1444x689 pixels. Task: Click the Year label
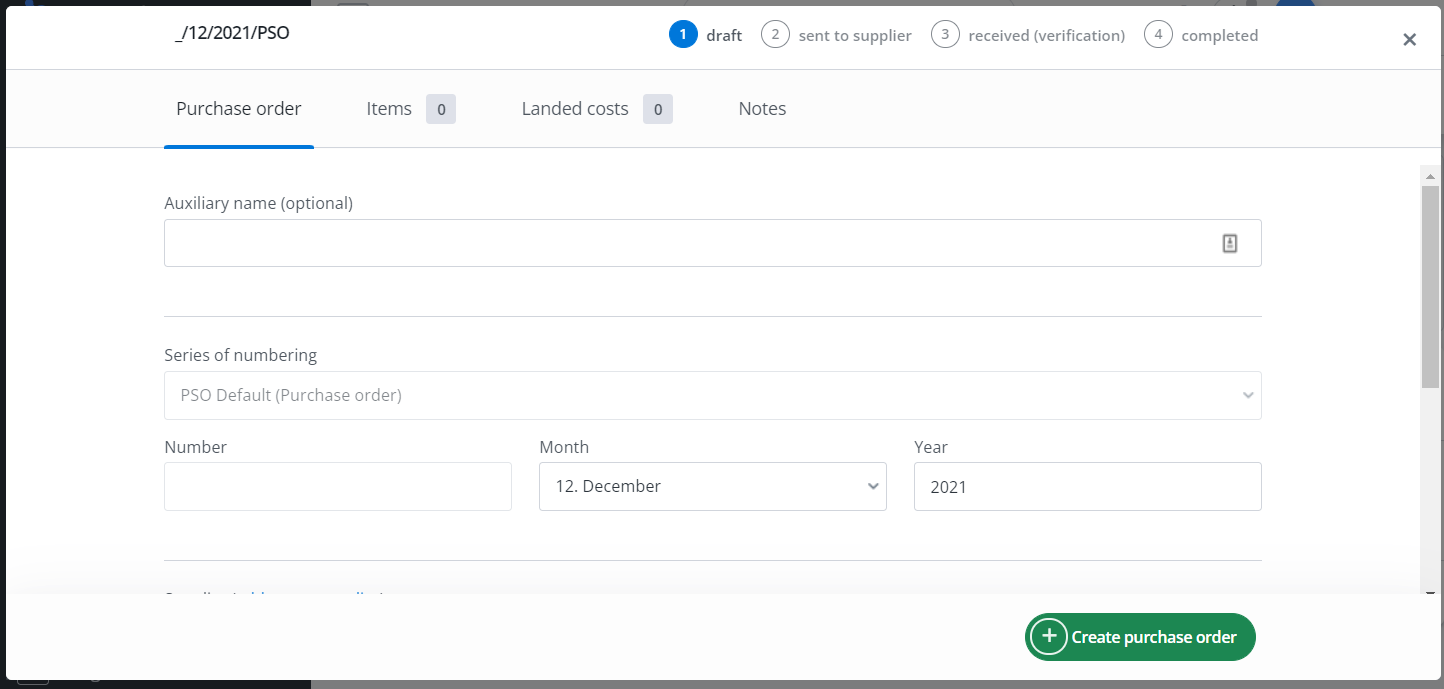pos(930,447)
